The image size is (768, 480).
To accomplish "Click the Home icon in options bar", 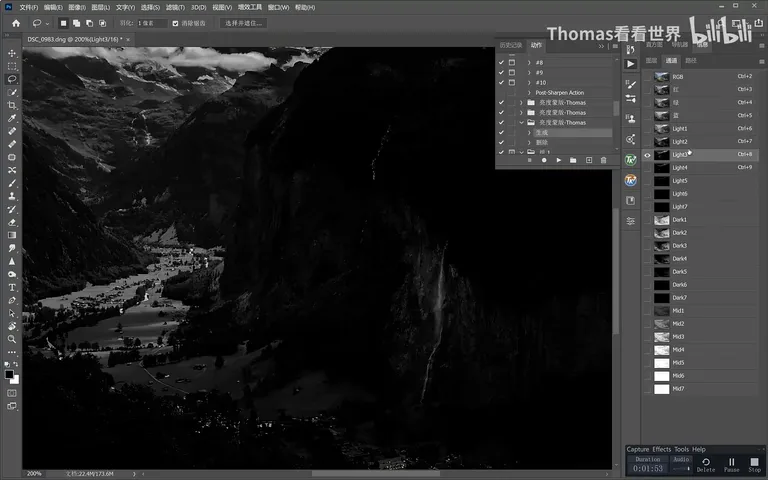I will [16, 23].
